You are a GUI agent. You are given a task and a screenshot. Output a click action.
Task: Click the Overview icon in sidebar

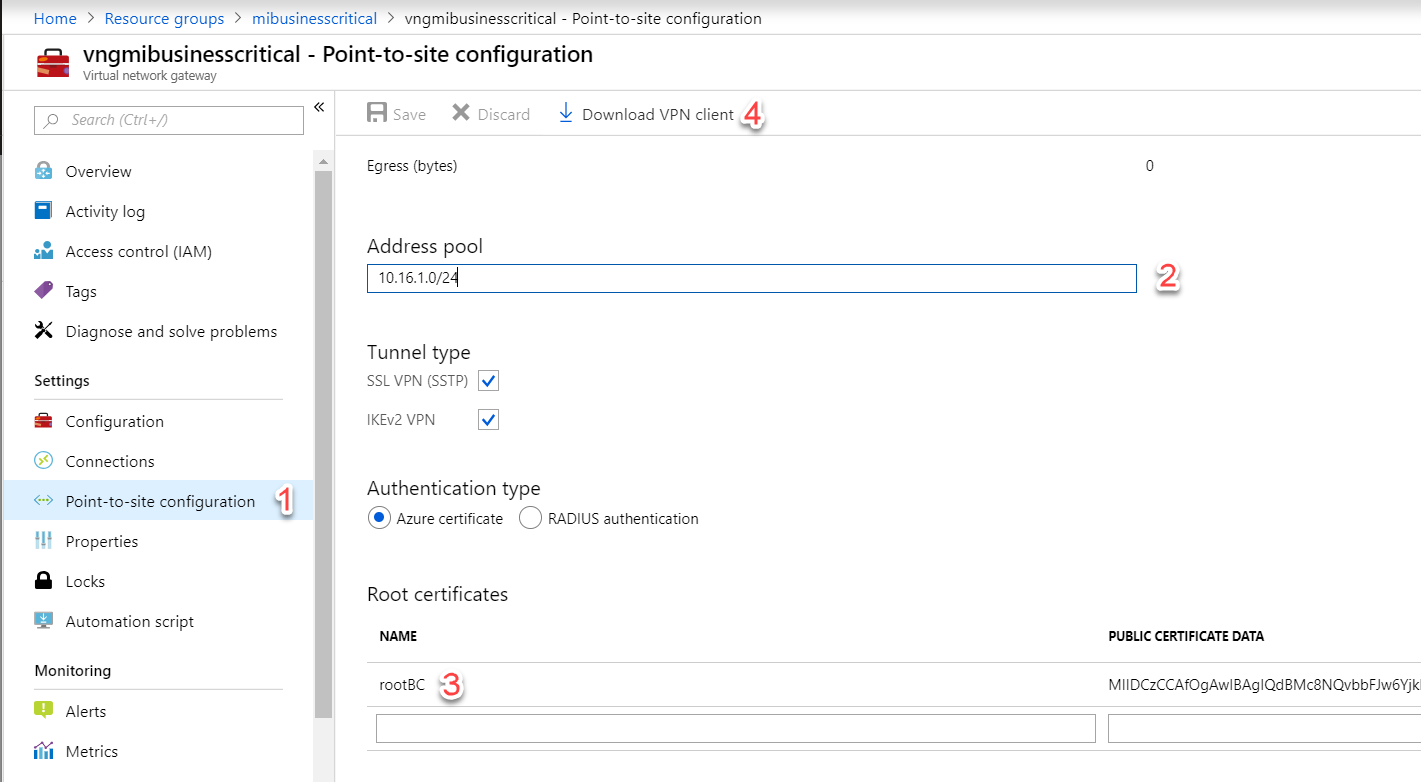(44, 171)
